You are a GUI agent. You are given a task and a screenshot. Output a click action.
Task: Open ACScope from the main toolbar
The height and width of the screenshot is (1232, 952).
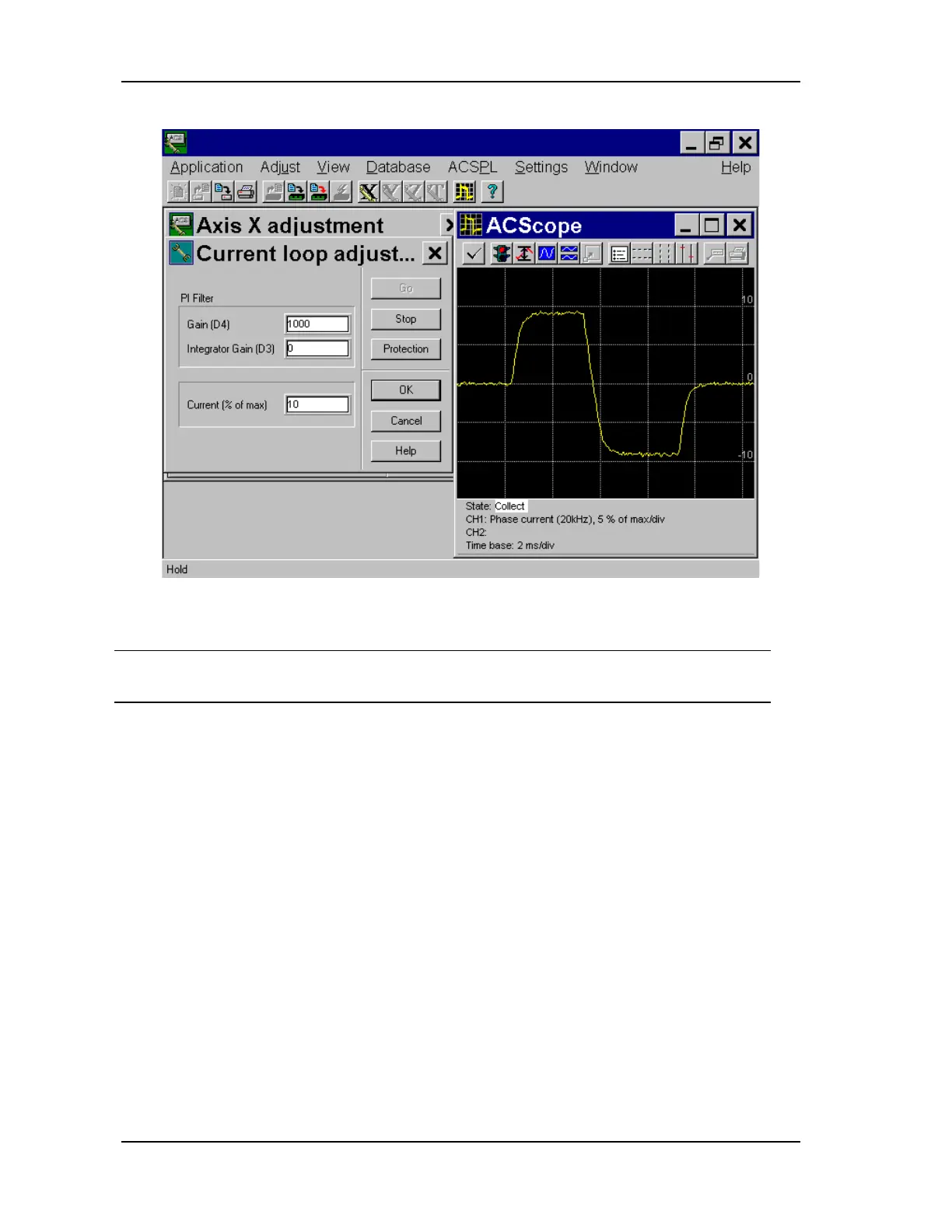point(464,191)
